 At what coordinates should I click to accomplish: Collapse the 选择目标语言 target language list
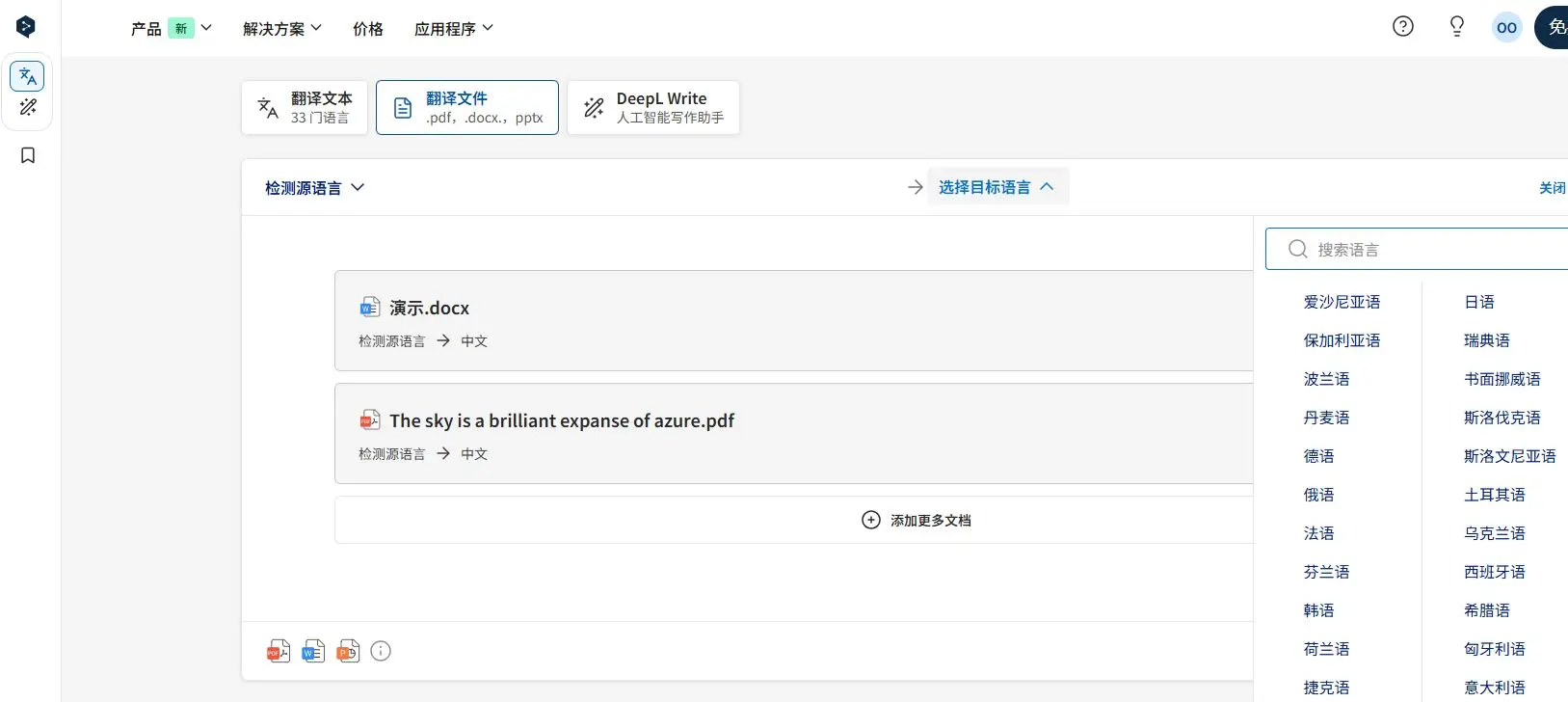pyautogui.click(x=997, y=187)
